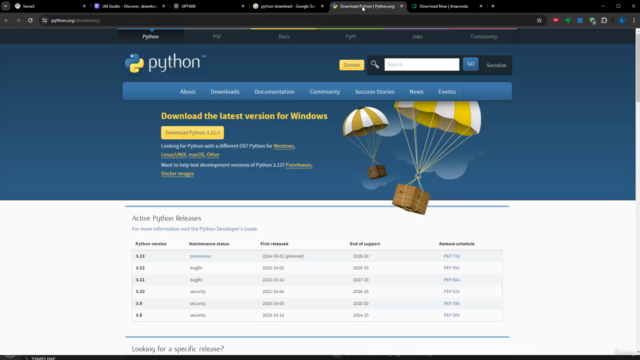Image resolution: width=640 pixels, height=360 pixels.
Task: Click the blue square extension icon
Action: (x=580, y=20)
